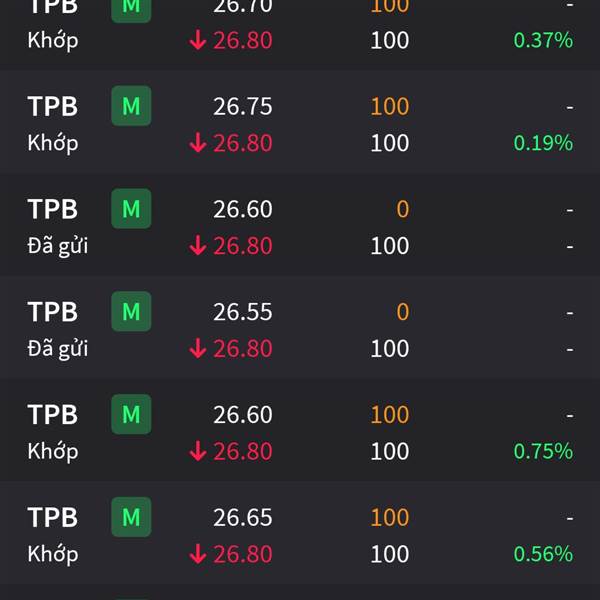Tap the Khớp status of the 26.75 order
Image resolution: width=600 pixels, height=600 pixels.
[x=53, y=143]
